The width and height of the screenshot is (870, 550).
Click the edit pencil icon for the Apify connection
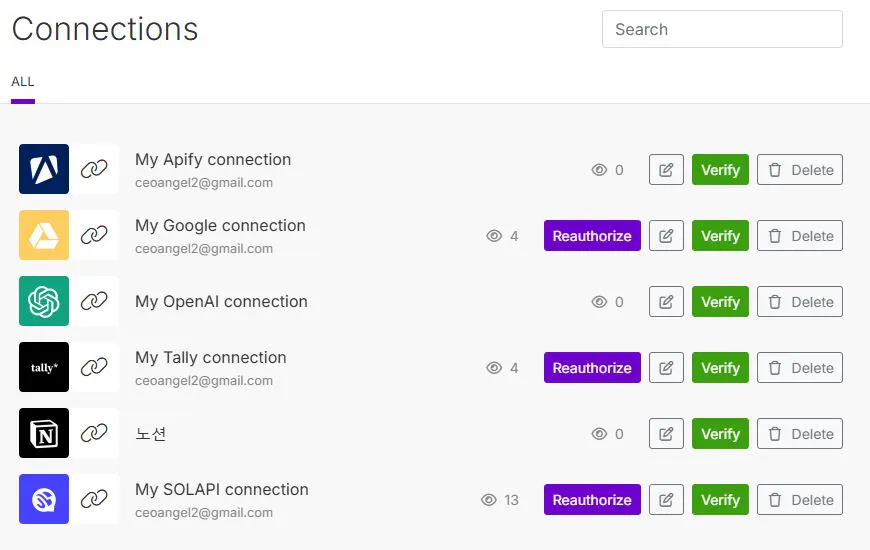(x=666, y=170)
